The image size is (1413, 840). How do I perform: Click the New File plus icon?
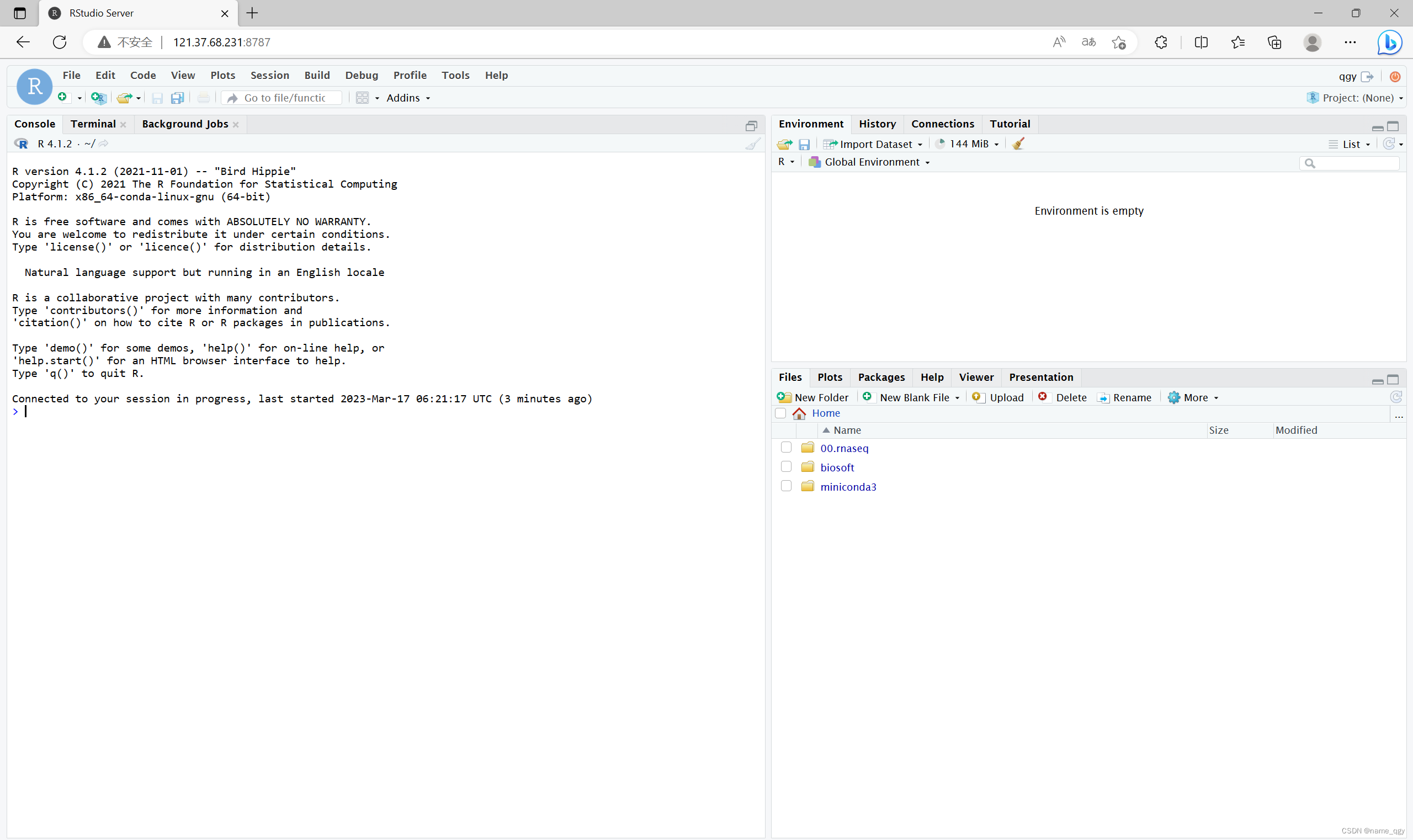point(63,97)
